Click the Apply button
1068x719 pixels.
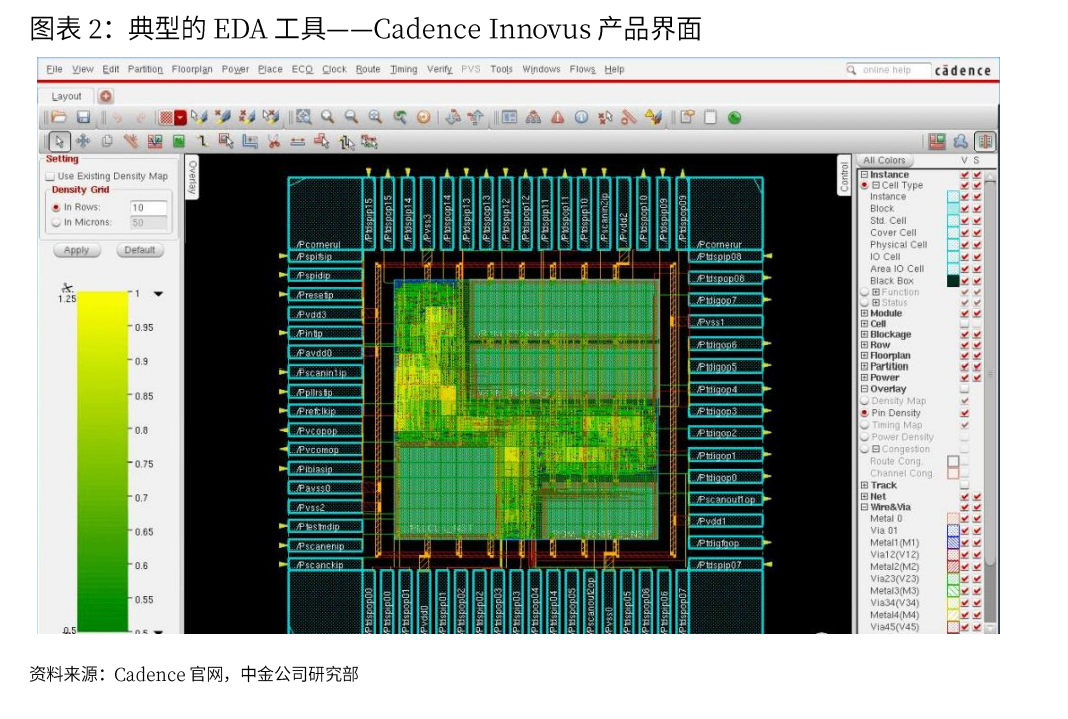pos(76,250)
